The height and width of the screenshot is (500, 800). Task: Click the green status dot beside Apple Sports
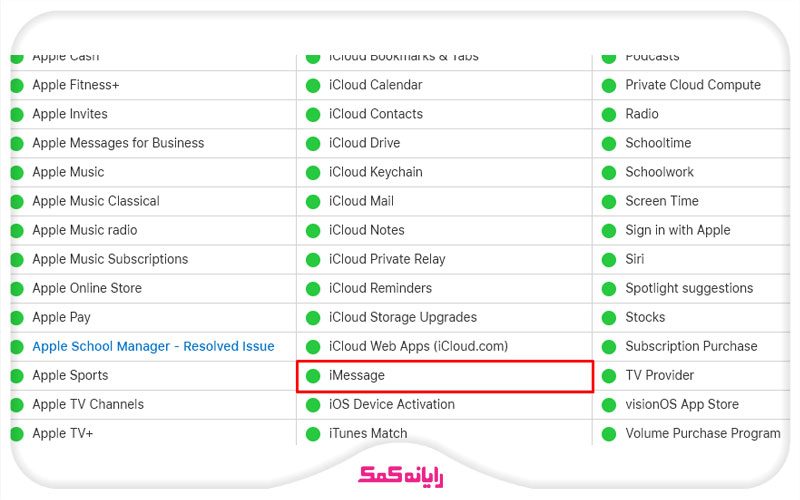point(16,376)
